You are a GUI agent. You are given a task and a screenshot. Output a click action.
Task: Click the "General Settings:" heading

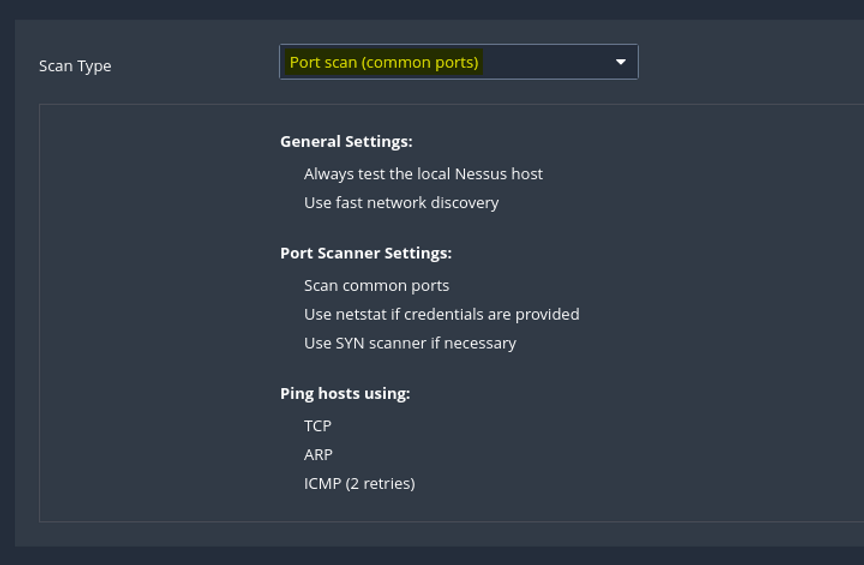pyautogui.click(x=346, y=142)
